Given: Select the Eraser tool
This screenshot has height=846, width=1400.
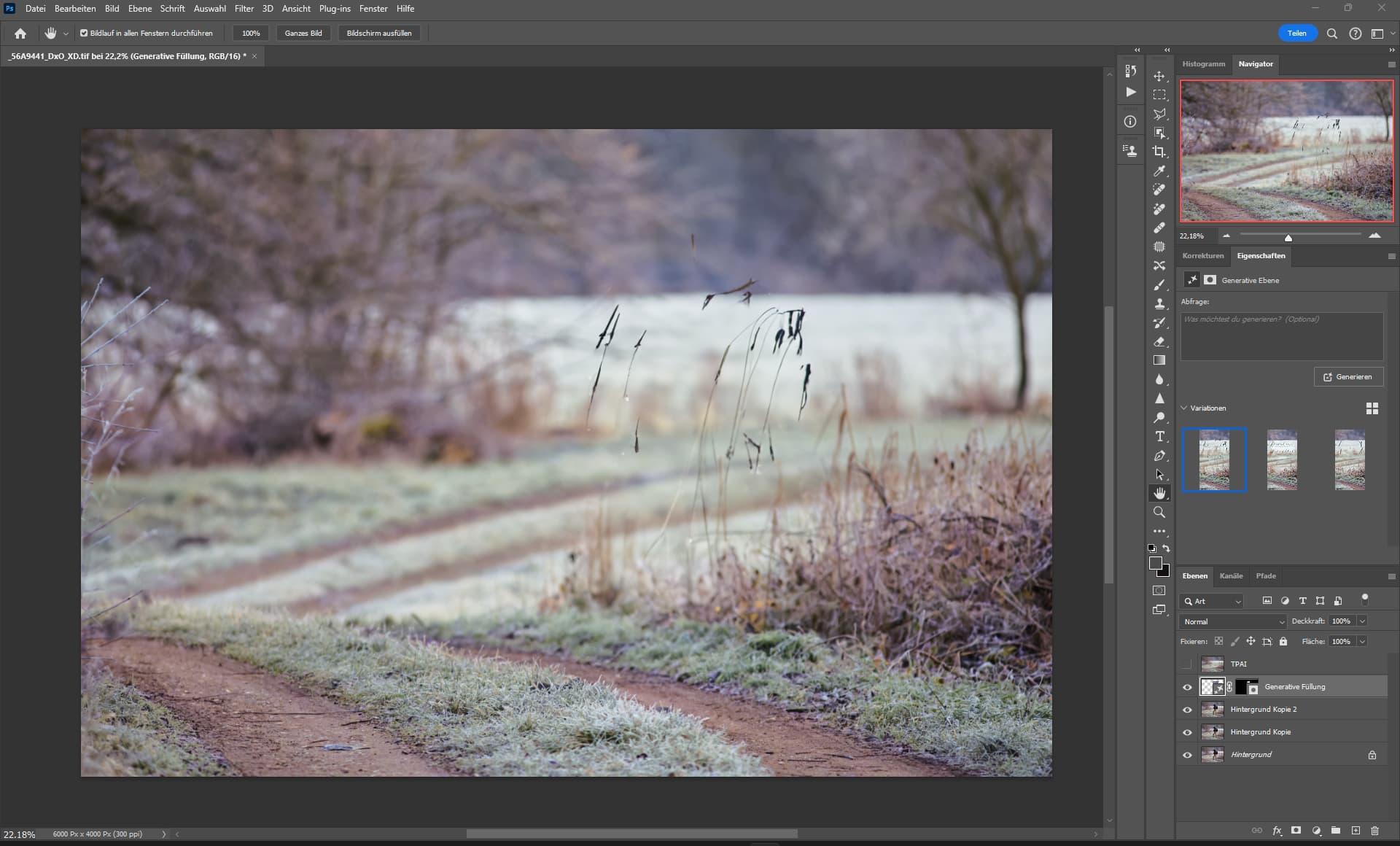Looking at the screenshot, I should 1159,341.
